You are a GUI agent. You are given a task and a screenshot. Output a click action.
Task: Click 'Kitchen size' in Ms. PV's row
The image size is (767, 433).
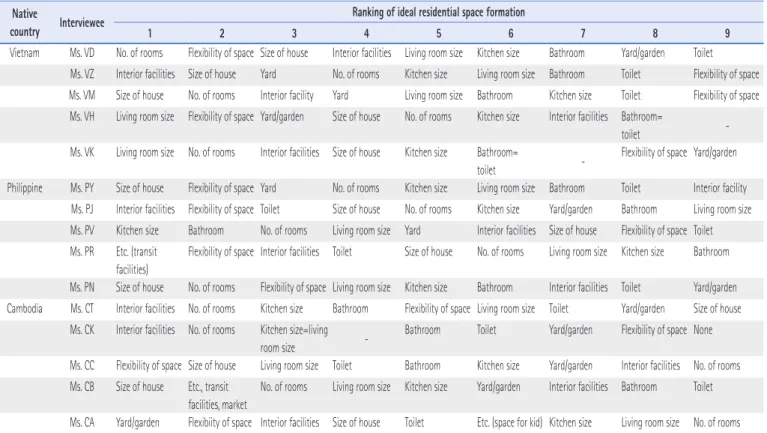tap(137, 230)
